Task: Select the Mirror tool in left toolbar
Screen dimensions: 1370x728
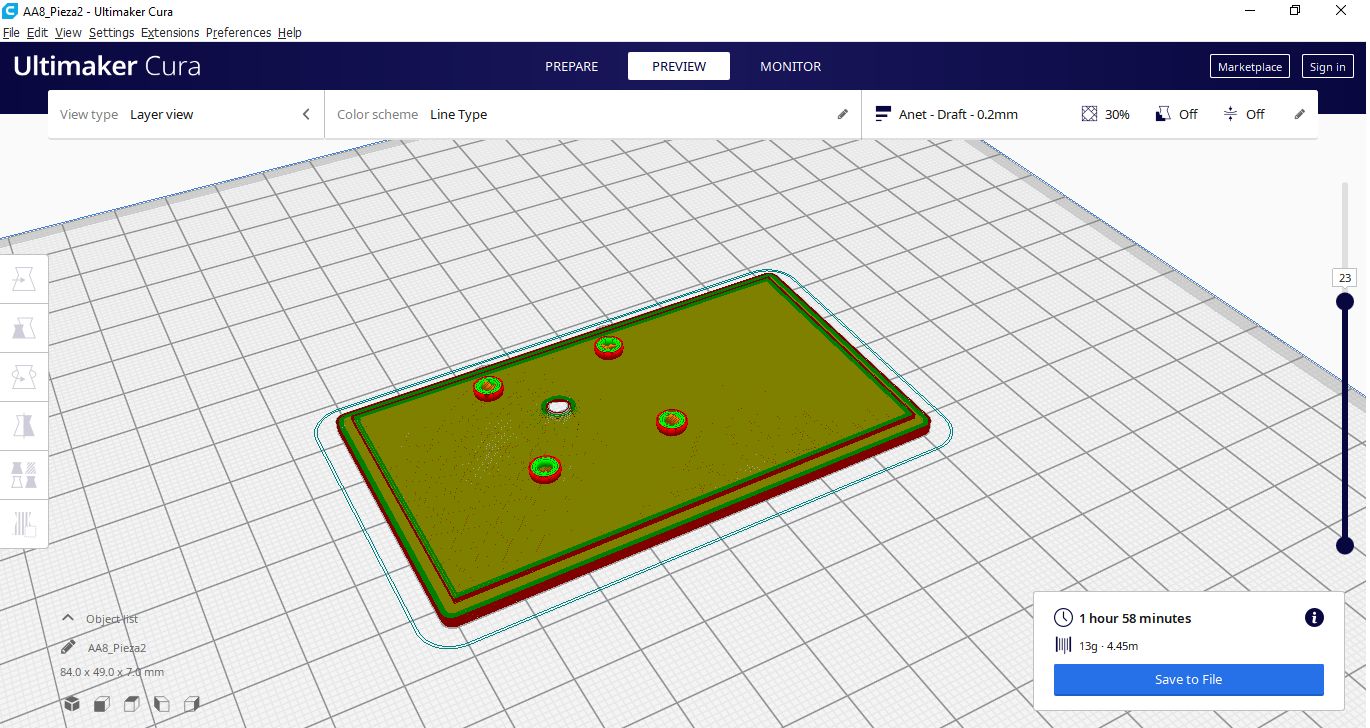Action: click(24, 426)
